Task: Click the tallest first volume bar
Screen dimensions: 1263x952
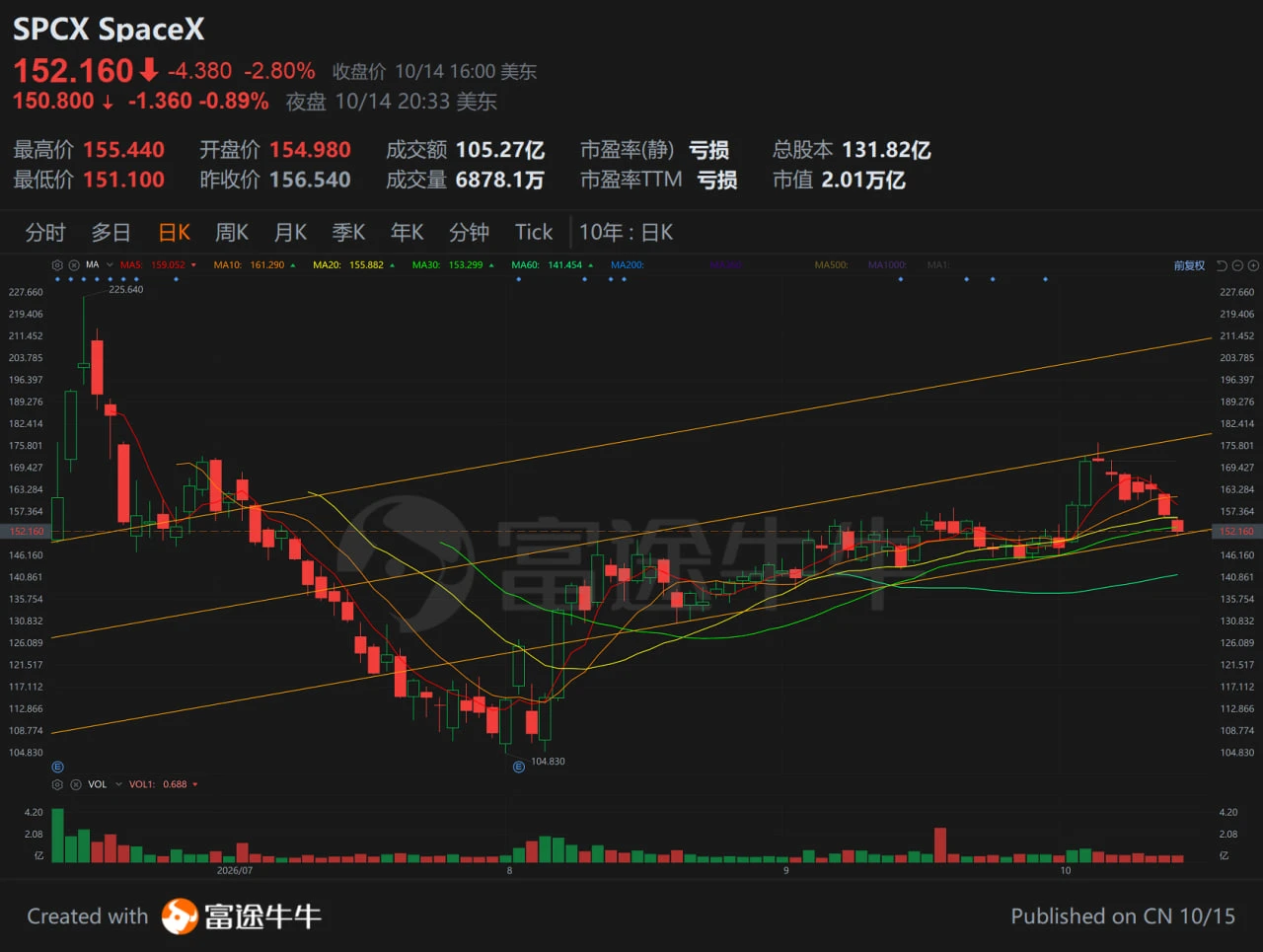Action: pyautogui.click(x=57, y=836)
